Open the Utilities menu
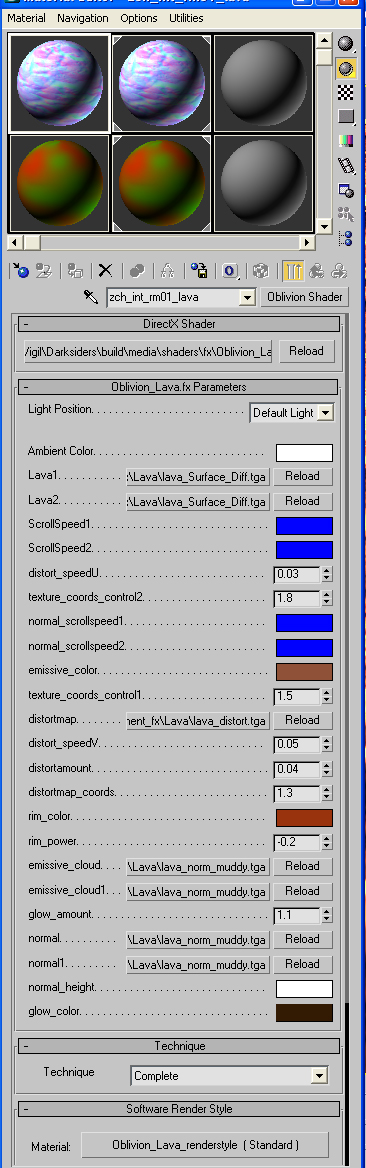 (186, 18)
